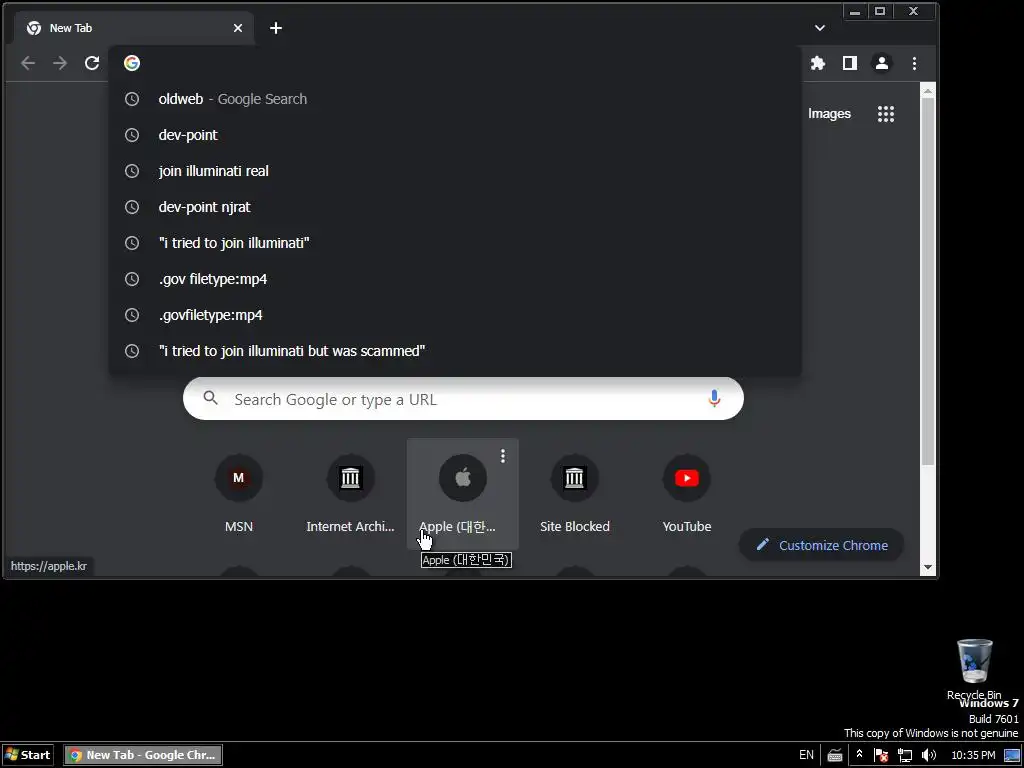Click the microphone voice search icon
Screen dimensions: 1024x768
point(714,398)
